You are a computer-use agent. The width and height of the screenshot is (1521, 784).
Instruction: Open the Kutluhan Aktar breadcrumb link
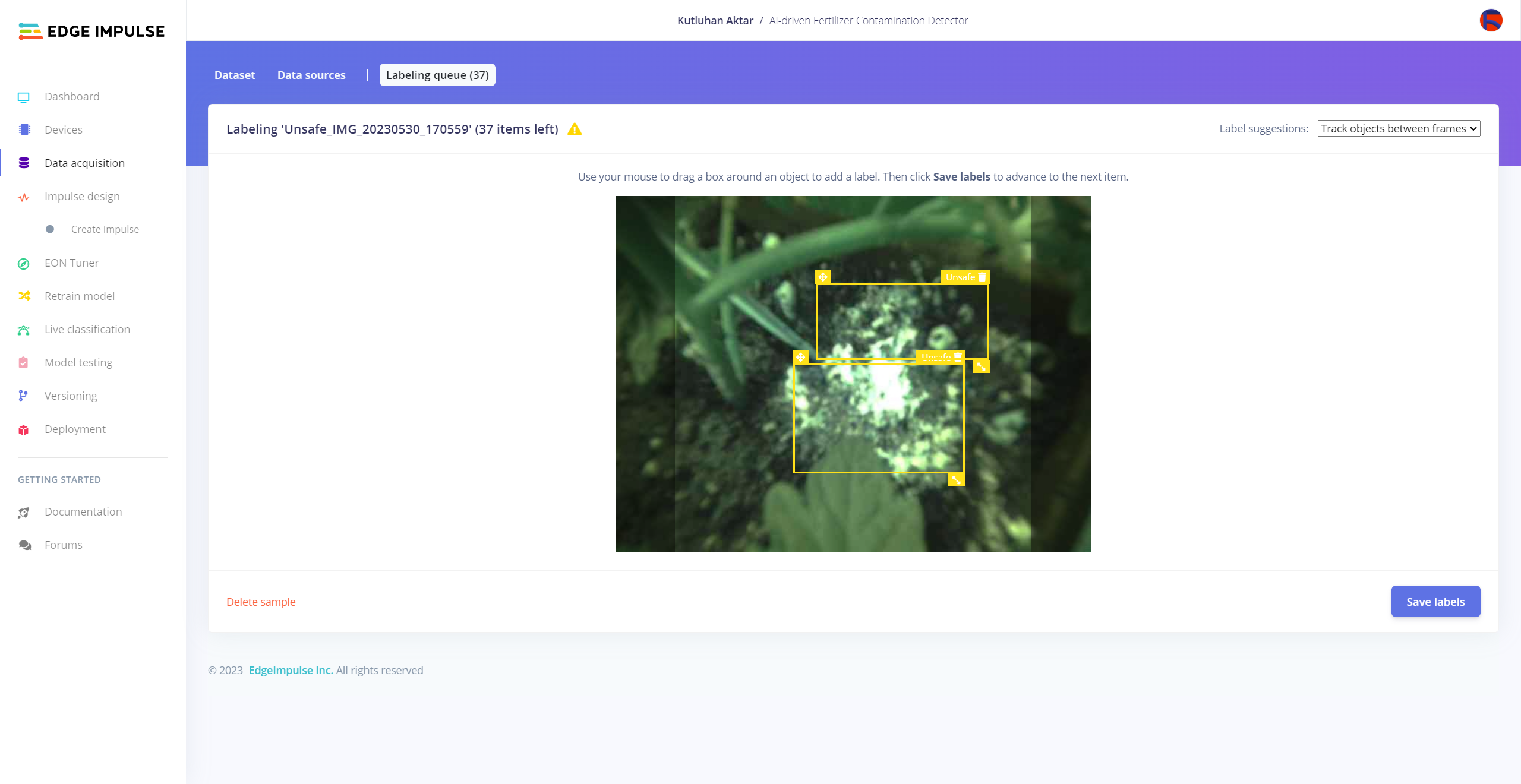point(715,20)
